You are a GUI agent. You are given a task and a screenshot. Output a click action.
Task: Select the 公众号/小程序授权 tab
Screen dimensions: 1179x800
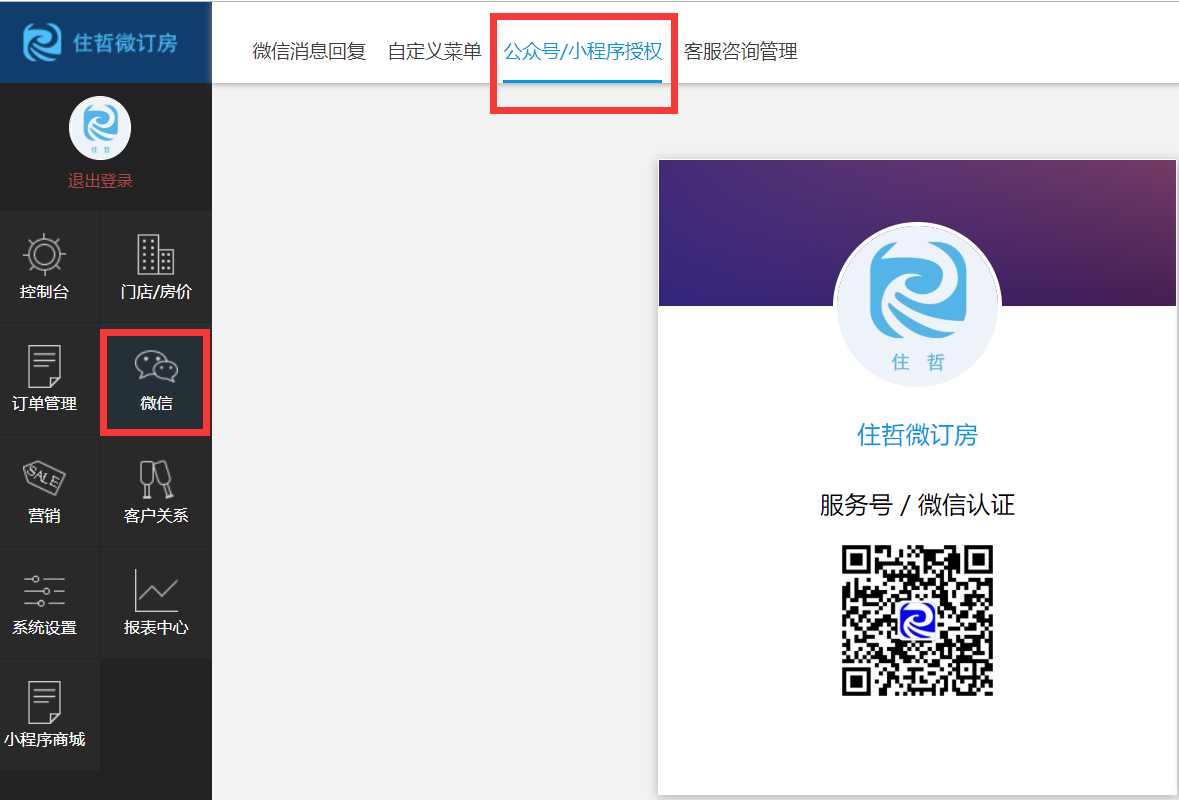[x=583, y=51]
